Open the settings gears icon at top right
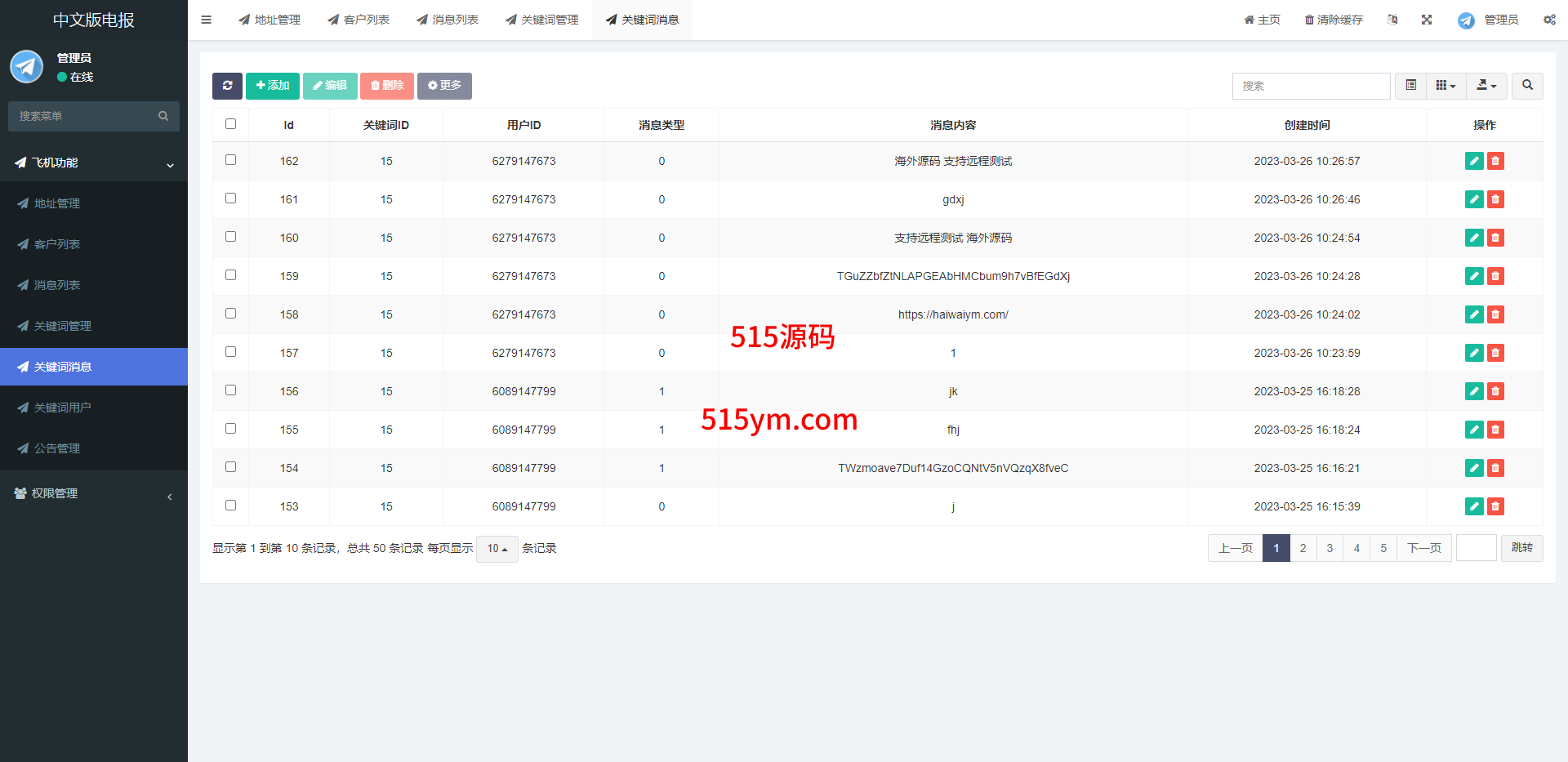Image resolution: width=1568 pixels, height=762 pixels. click(1549, 20)
